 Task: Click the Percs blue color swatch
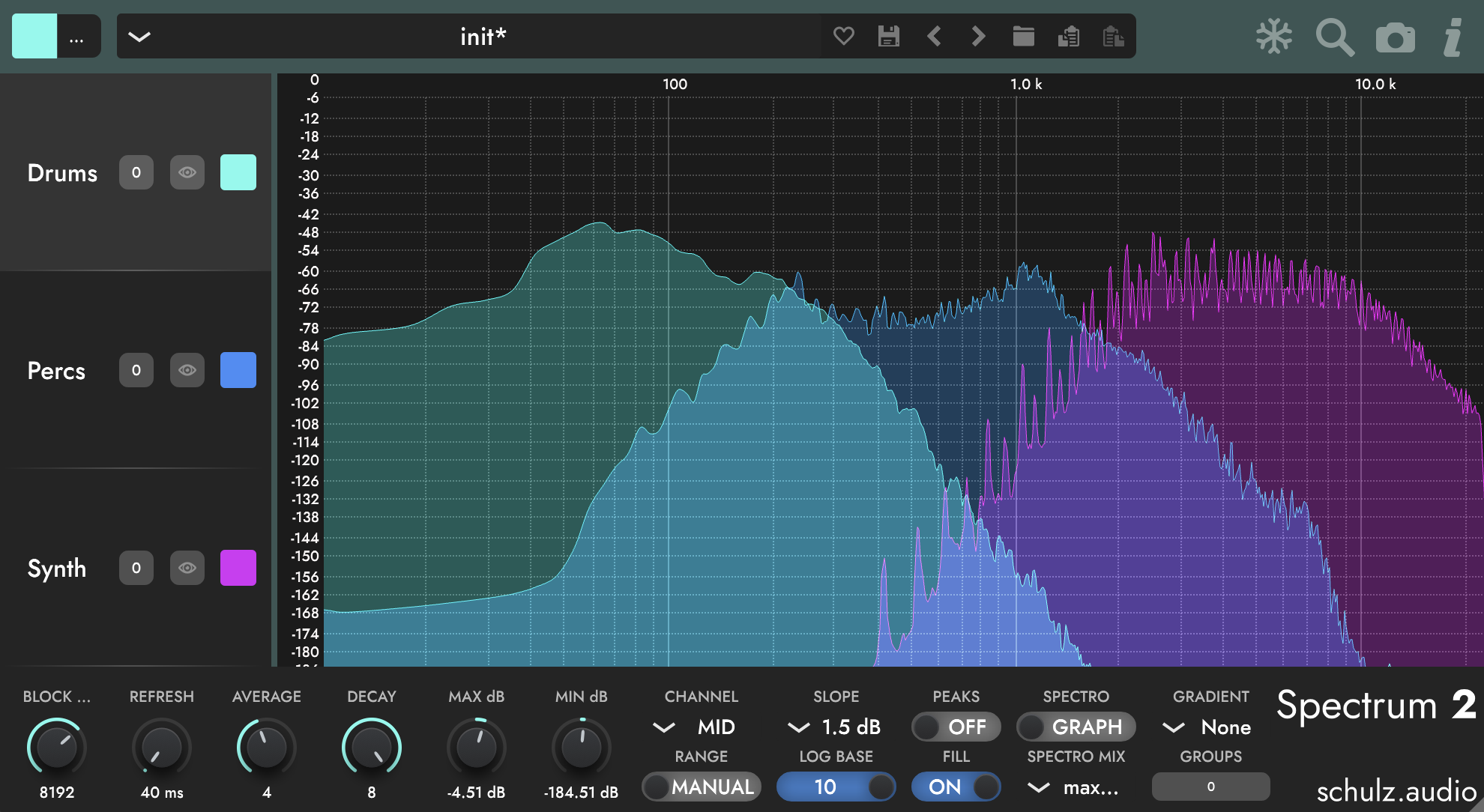[x=238, y=370]
